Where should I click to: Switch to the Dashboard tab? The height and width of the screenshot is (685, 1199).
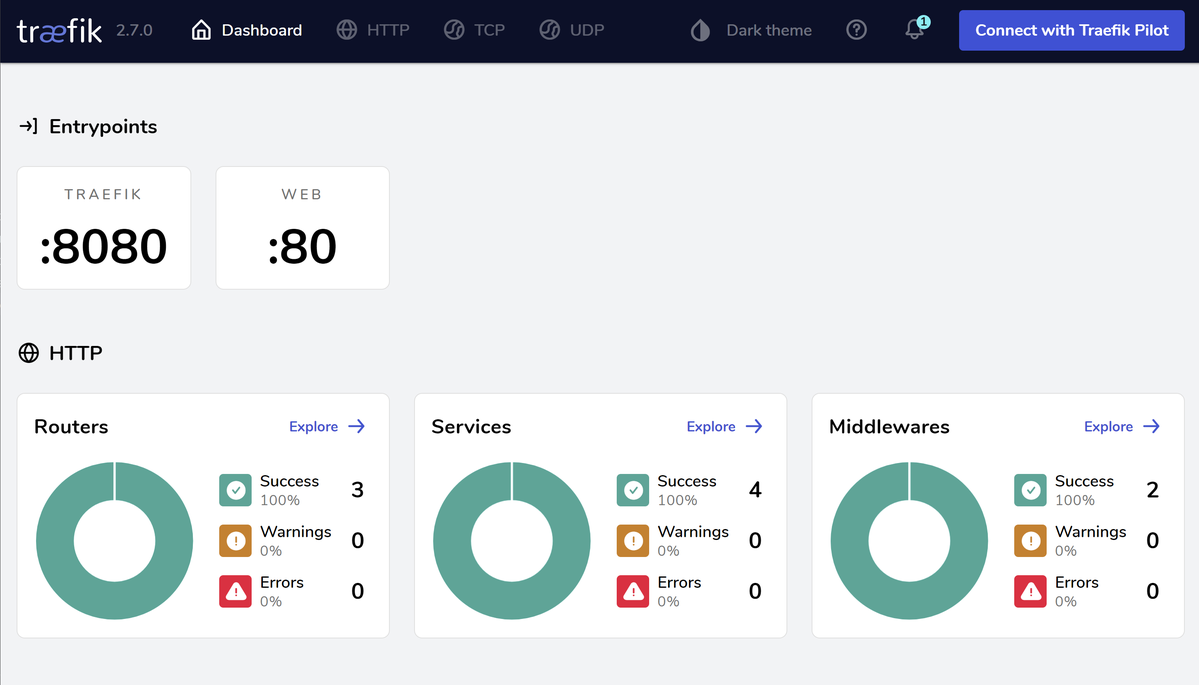point(247,30)
